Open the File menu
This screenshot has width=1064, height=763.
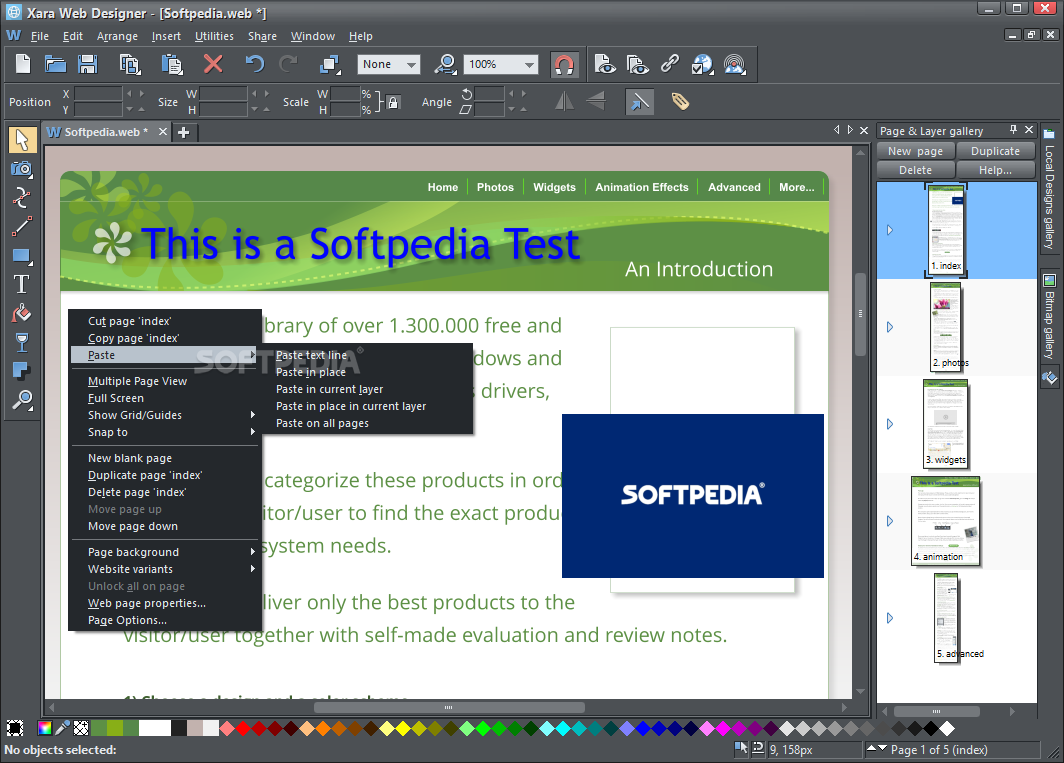(39, 36)
